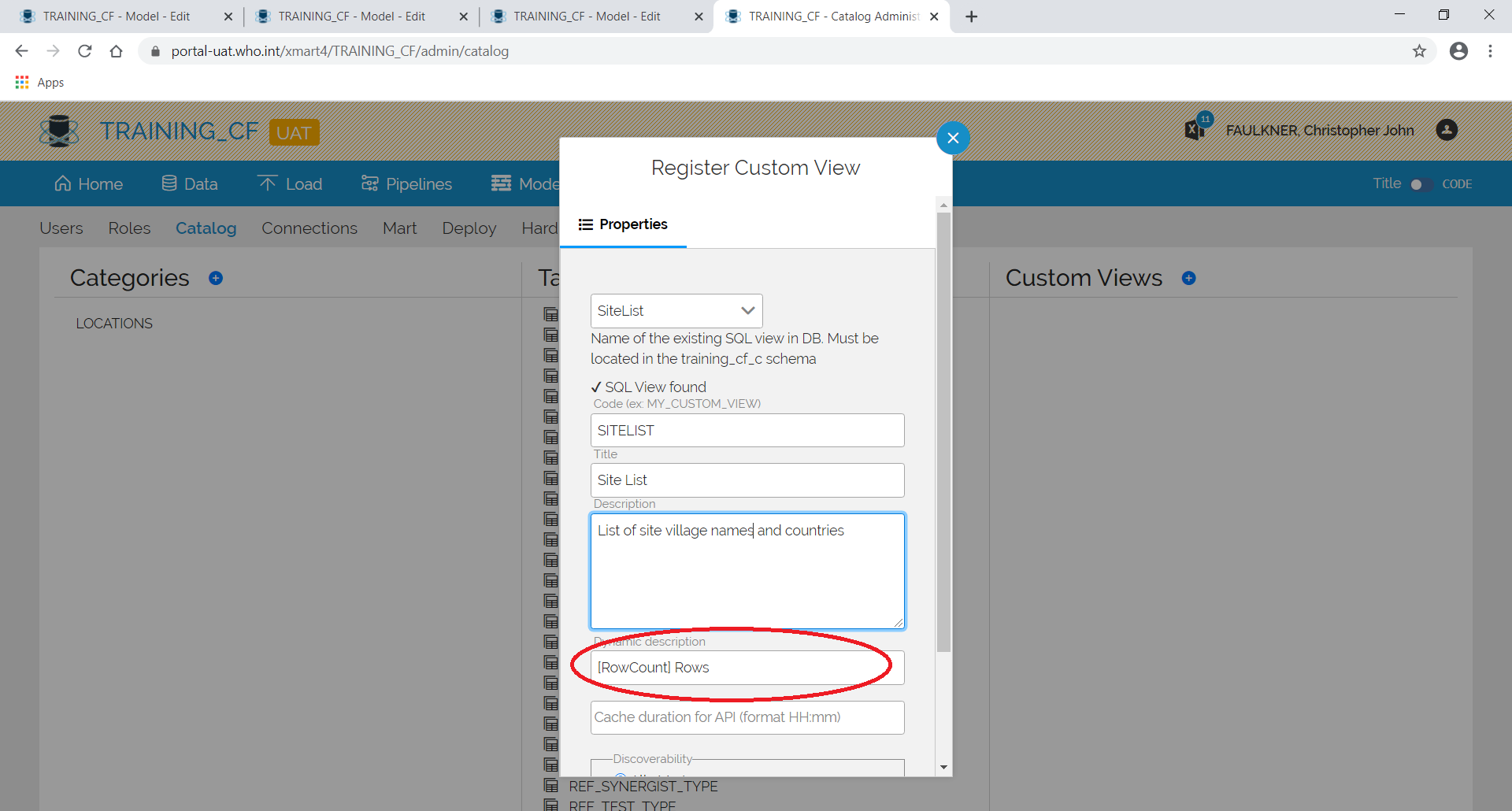Open the Load section icon
Screen dimensions: 1512x811
click(268, 183)
